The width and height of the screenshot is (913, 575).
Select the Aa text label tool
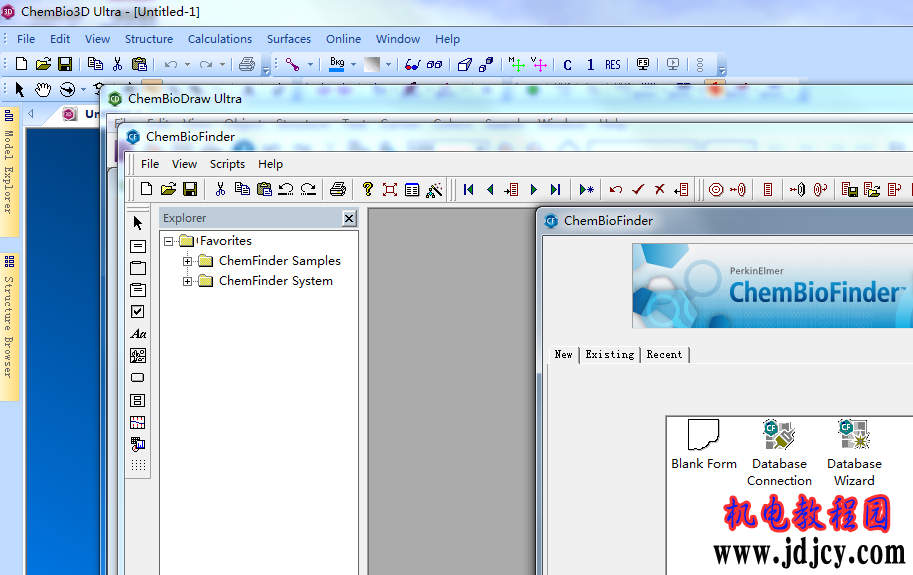[x=138, y=333]
